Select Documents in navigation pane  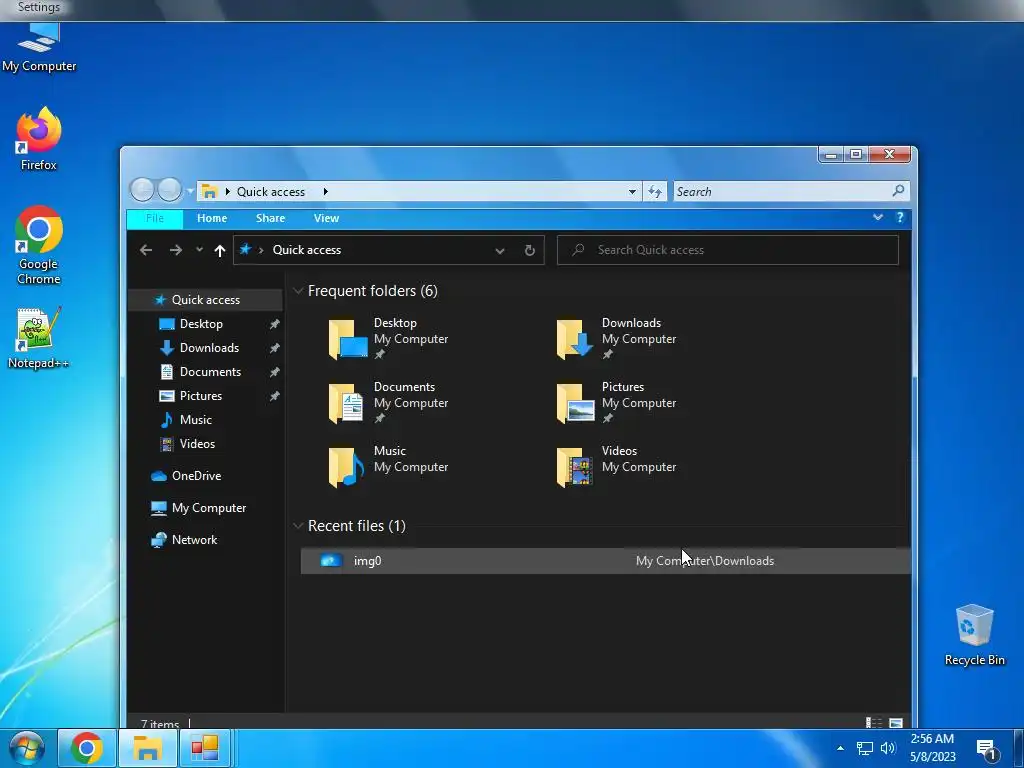pyautogui.click(x=210, y=372)
